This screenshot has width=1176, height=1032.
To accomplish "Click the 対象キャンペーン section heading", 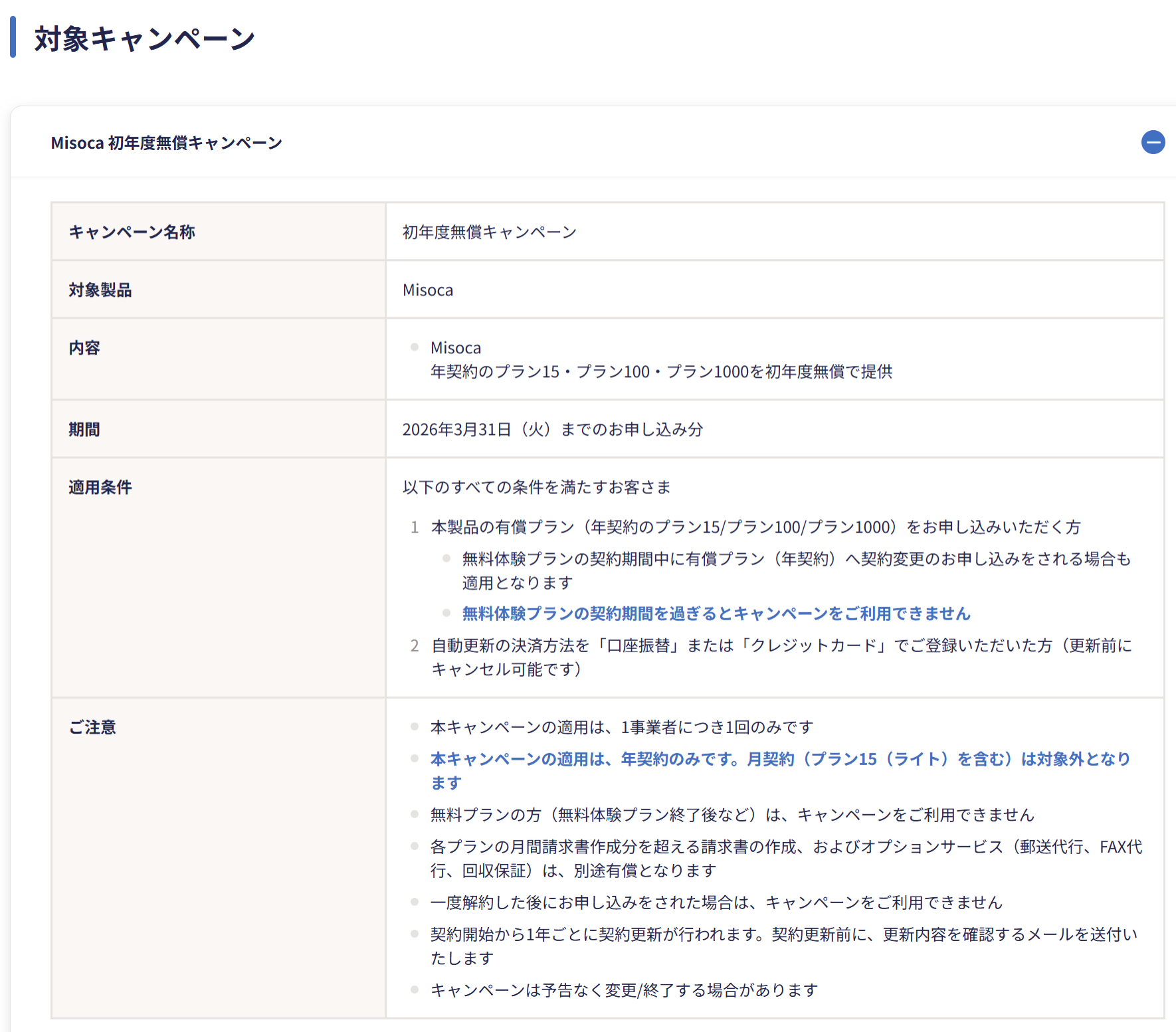I will tap(144, 39).
